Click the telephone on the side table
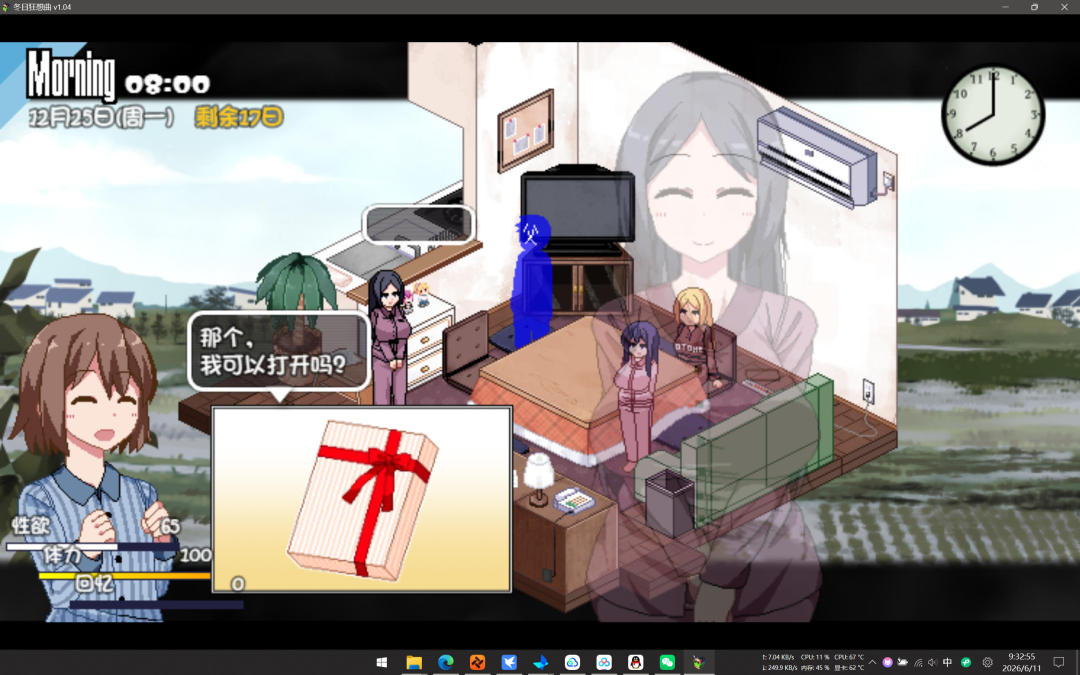This screenshot has width=1080, height=675. (x=574, y=500)
